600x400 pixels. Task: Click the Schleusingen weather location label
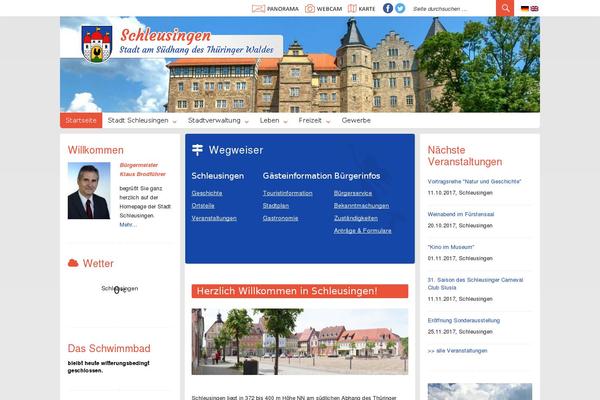[x=119, y=288]
